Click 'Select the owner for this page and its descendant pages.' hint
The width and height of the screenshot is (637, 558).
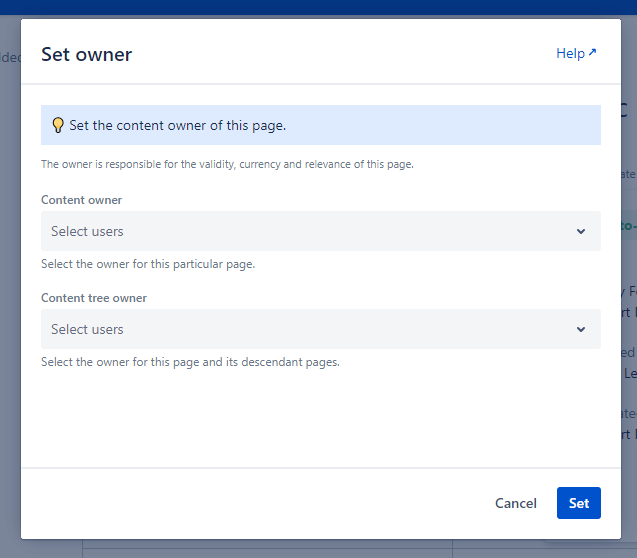point(190,362)
